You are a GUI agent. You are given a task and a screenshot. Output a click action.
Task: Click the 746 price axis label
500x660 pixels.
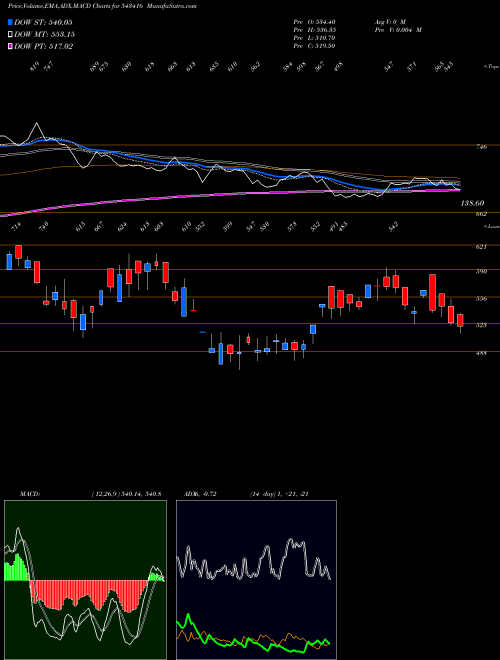click(481, 147)
